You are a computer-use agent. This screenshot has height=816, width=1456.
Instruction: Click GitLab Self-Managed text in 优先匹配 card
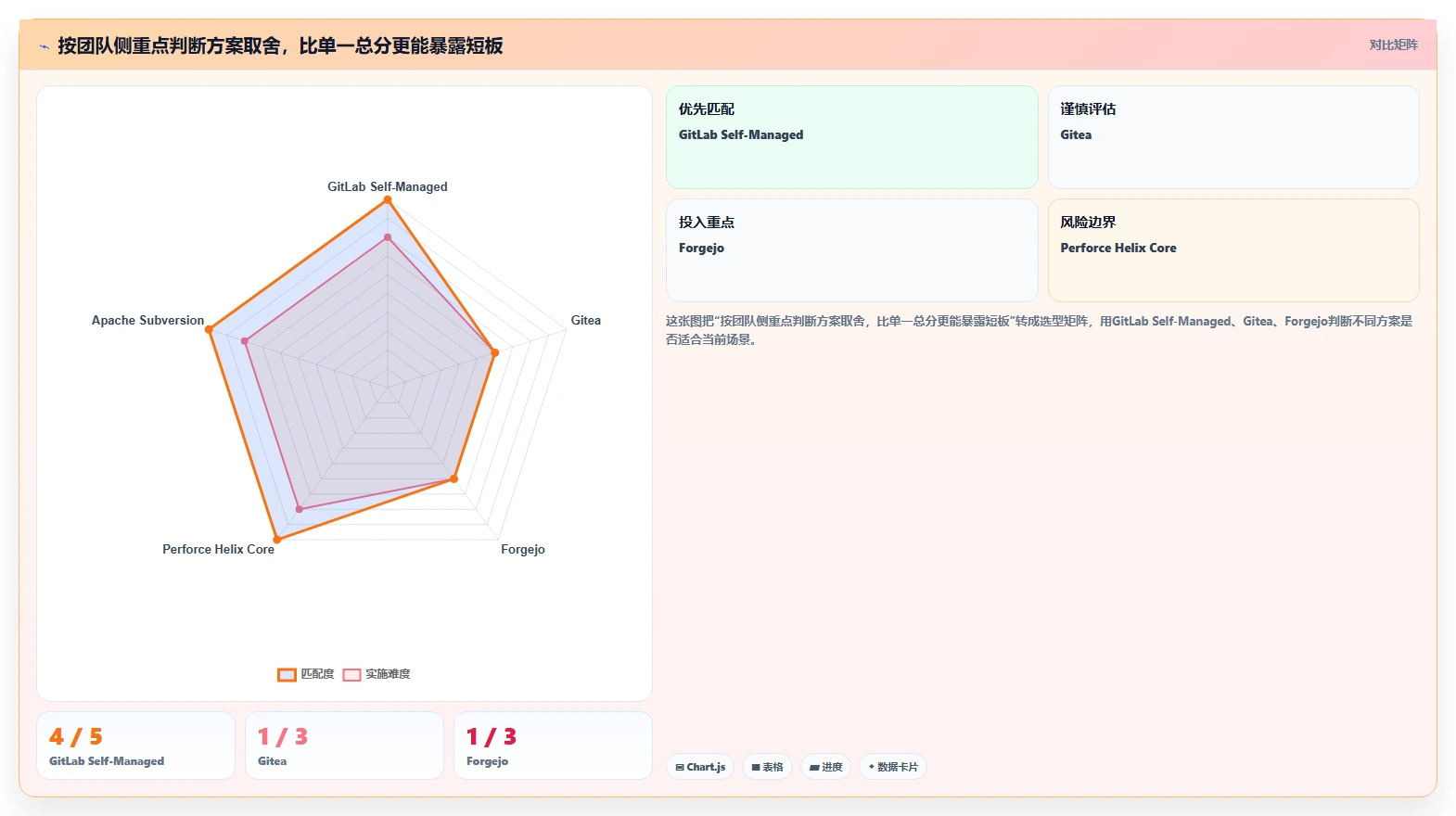[x=741, y=134]
